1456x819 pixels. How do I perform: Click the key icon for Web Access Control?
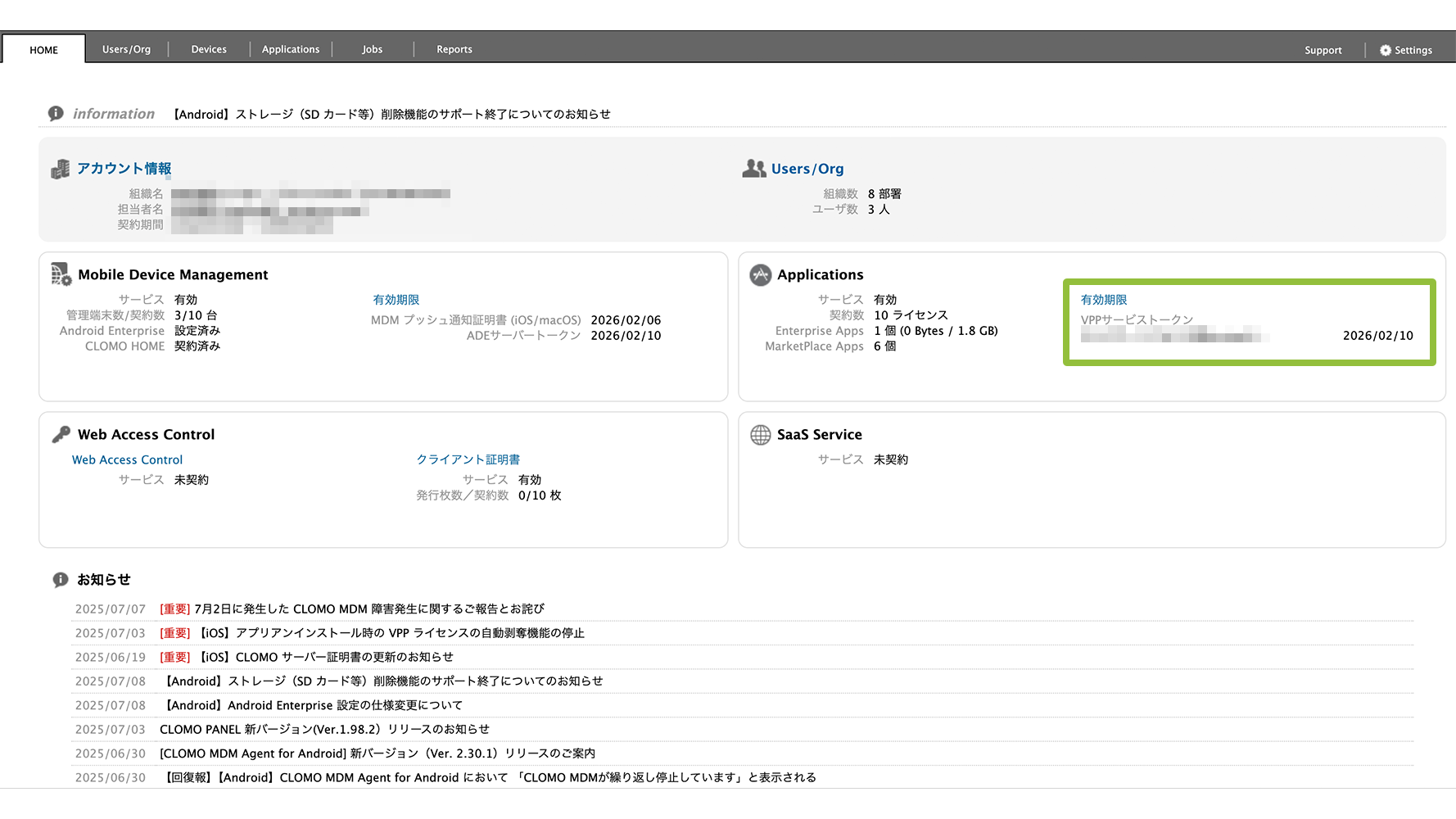[x=61, y=434]
